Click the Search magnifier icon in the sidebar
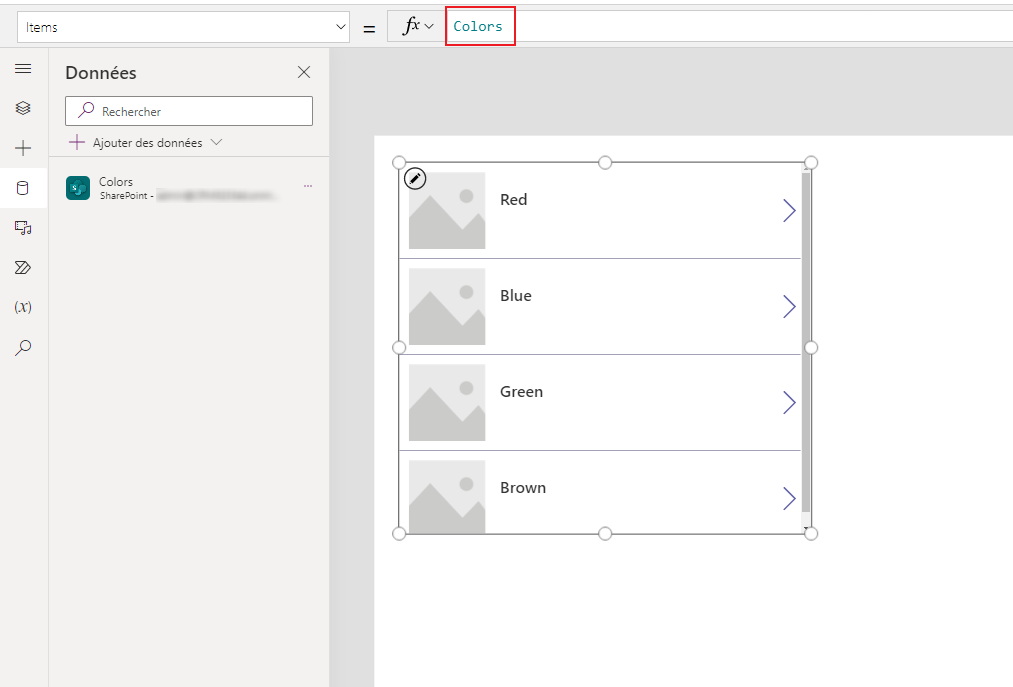This screenshot has width=1013, height=687. 23,347
